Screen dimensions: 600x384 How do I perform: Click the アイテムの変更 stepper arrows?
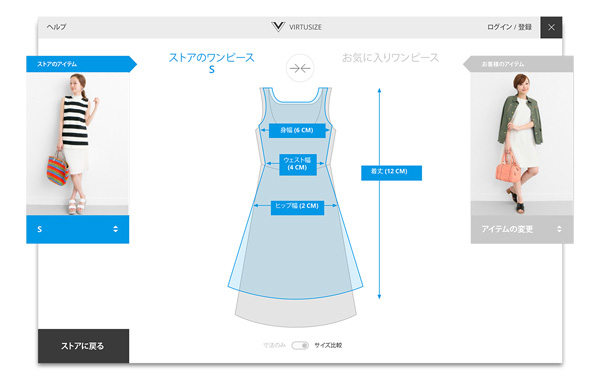[x=559, y=229]
